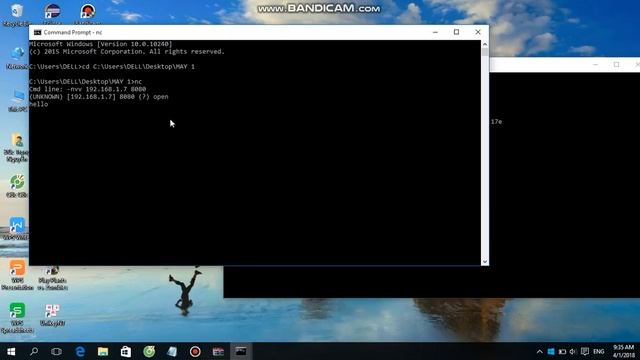Screen dimensions: 640x360
Task: Select This PC desktop icon
Action: [x=17, y=101]
